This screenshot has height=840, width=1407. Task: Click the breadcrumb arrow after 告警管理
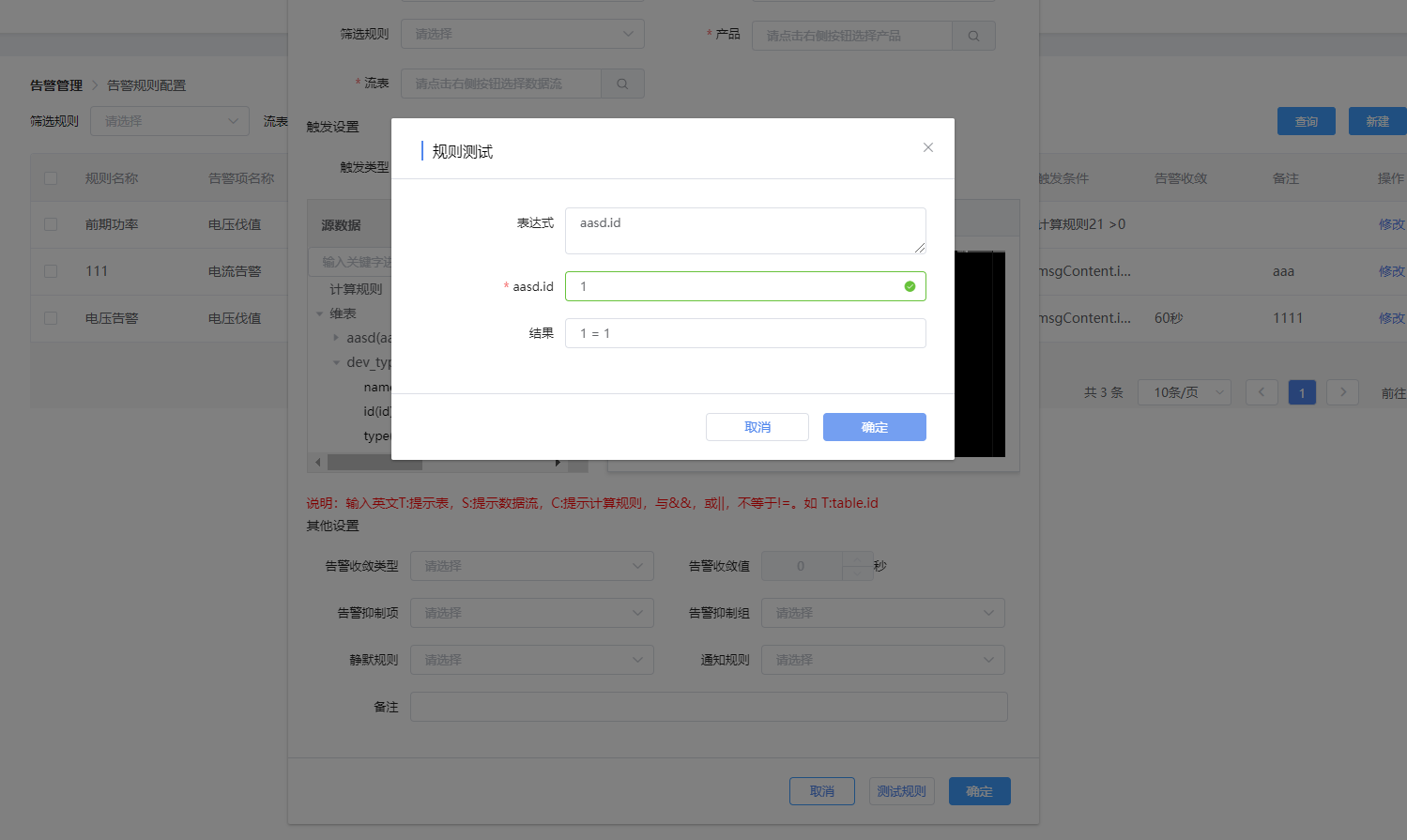[x=95, y=85]
